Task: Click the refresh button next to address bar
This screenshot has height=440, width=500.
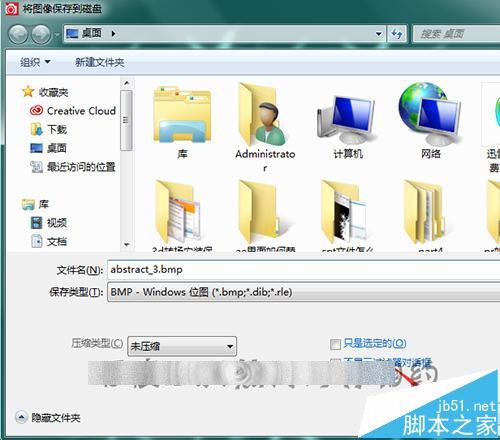Action: click(x=397, y=34)
